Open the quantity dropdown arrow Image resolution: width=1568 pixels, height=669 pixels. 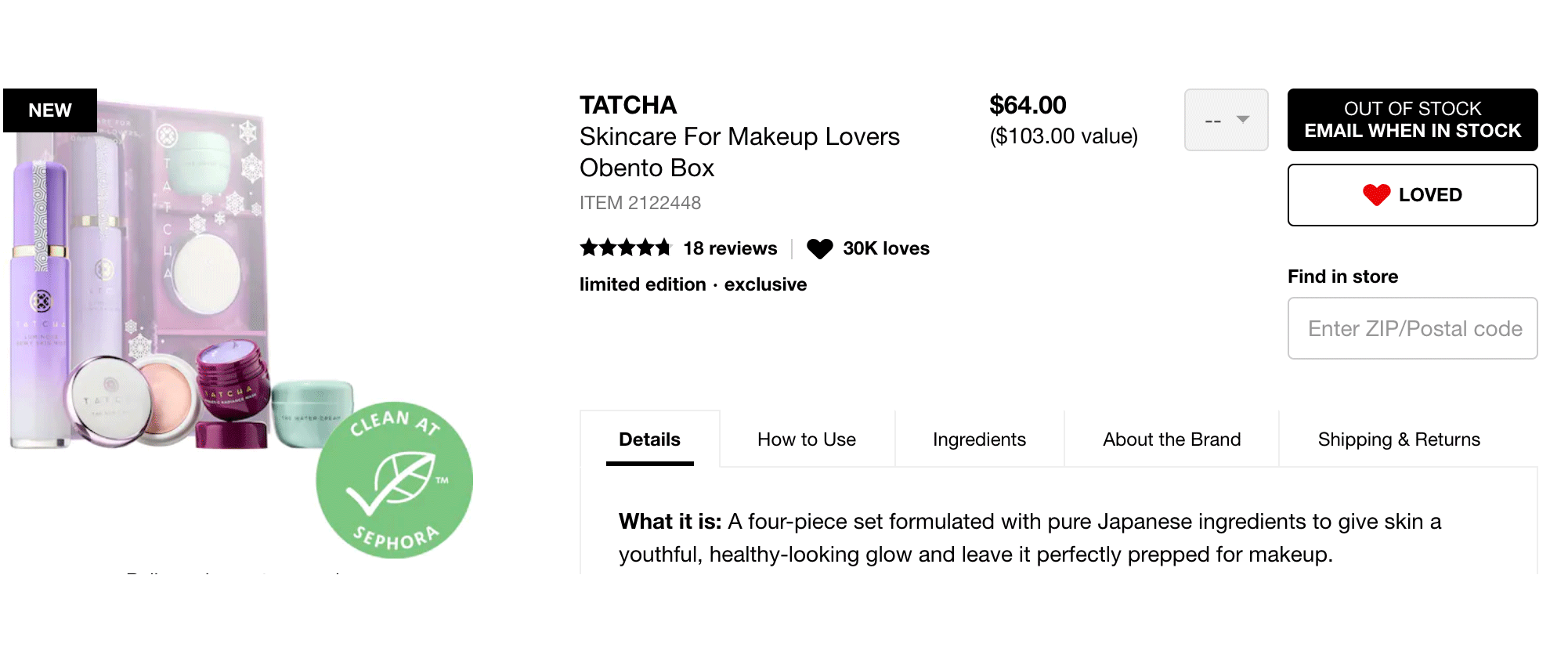[1242, 120]
